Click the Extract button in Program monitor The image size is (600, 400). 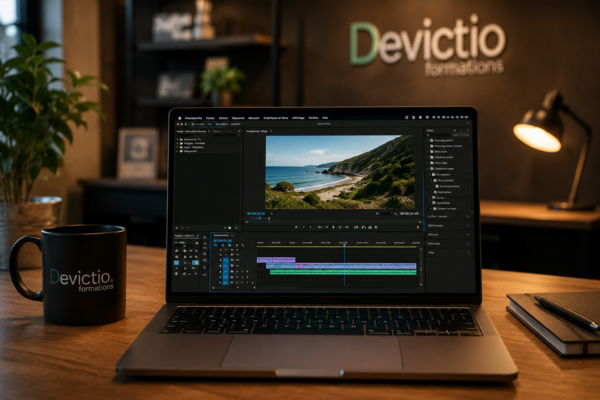click(364, 227)
